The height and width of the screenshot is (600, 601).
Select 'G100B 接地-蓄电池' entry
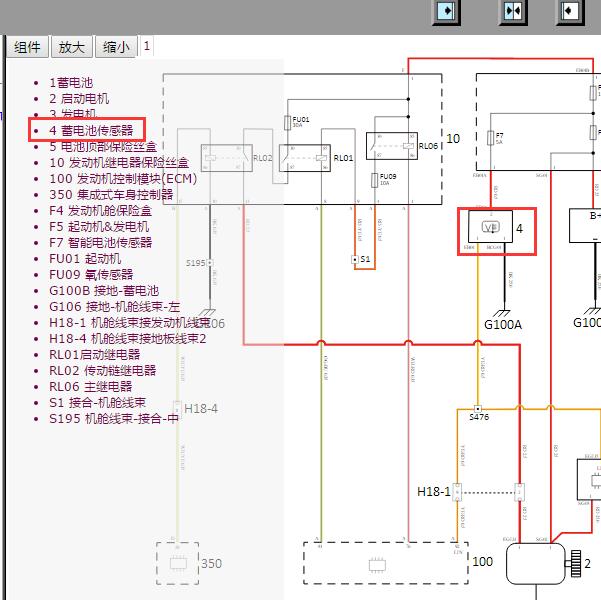point(104,291)
